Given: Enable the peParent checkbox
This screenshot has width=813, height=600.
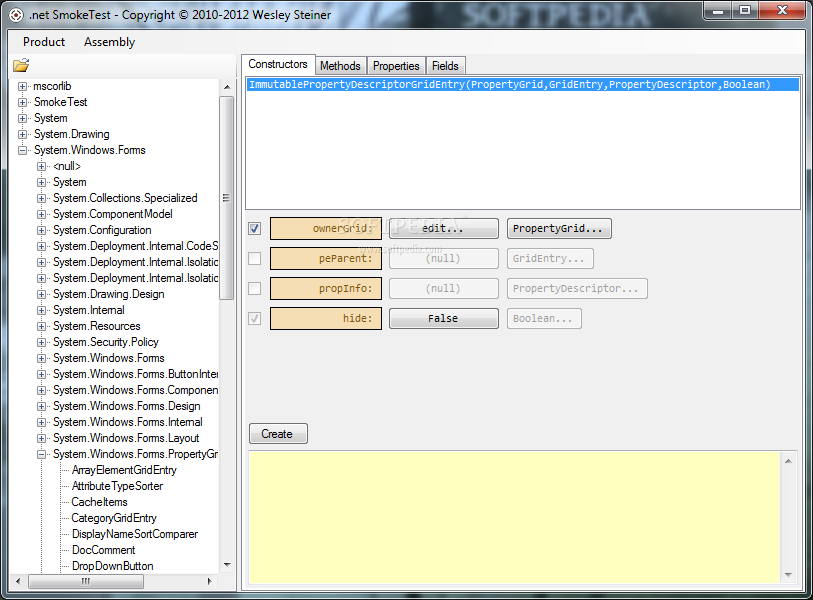Looking at the screenshot, I should [x=255, y=258].
